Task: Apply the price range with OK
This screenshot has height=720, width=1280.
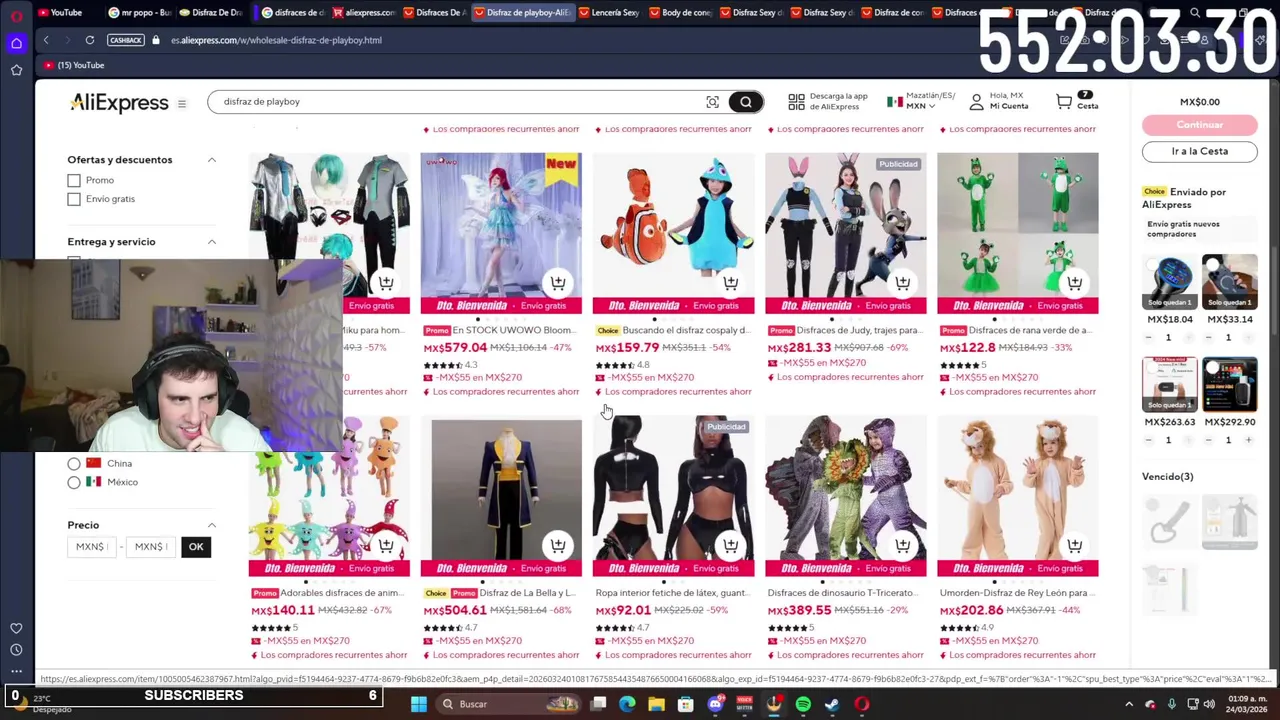Action: 196,547
